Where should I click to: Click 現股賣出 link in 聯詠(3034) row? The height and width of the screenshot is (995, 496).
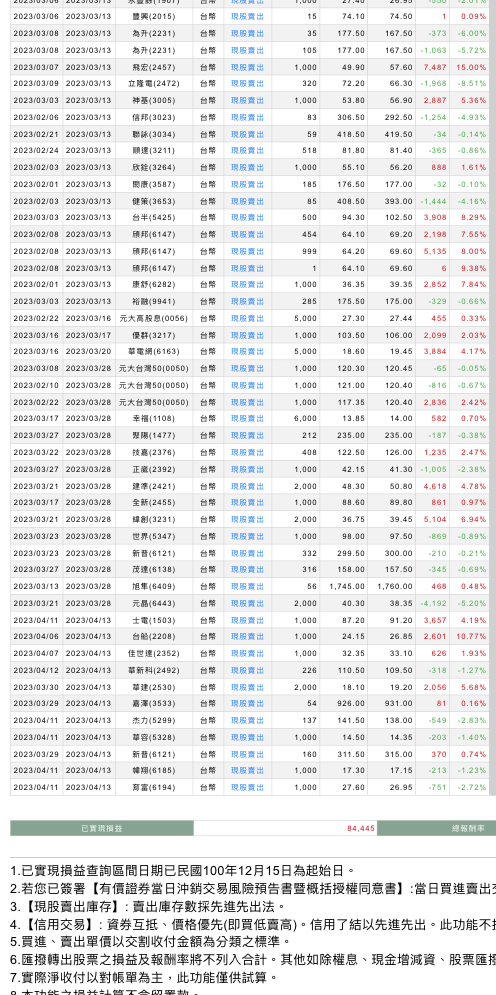point(247,134)
